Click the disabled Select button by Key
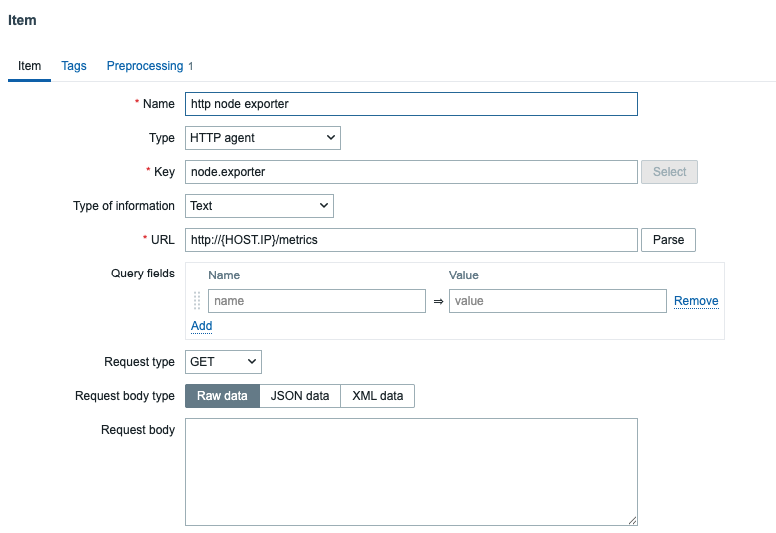Viewport: 776px width, 533px height. pos(669,172)
